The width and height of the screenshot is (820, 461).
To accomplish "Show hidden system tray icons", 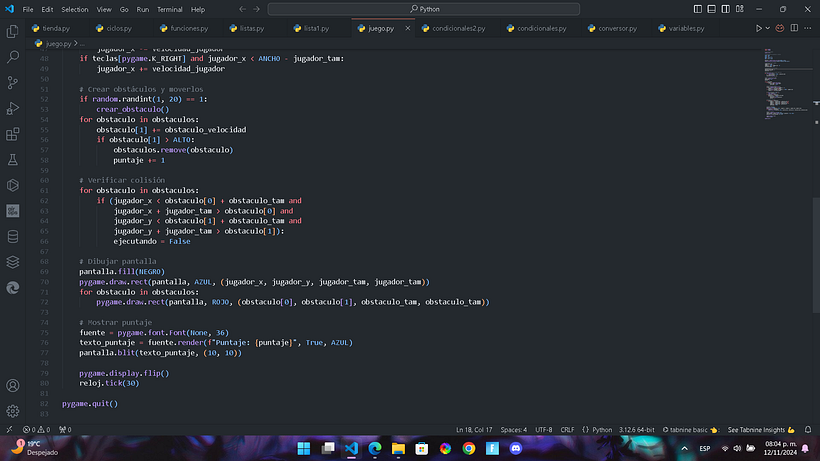I will pyautogui.click(x=684, y=448).
